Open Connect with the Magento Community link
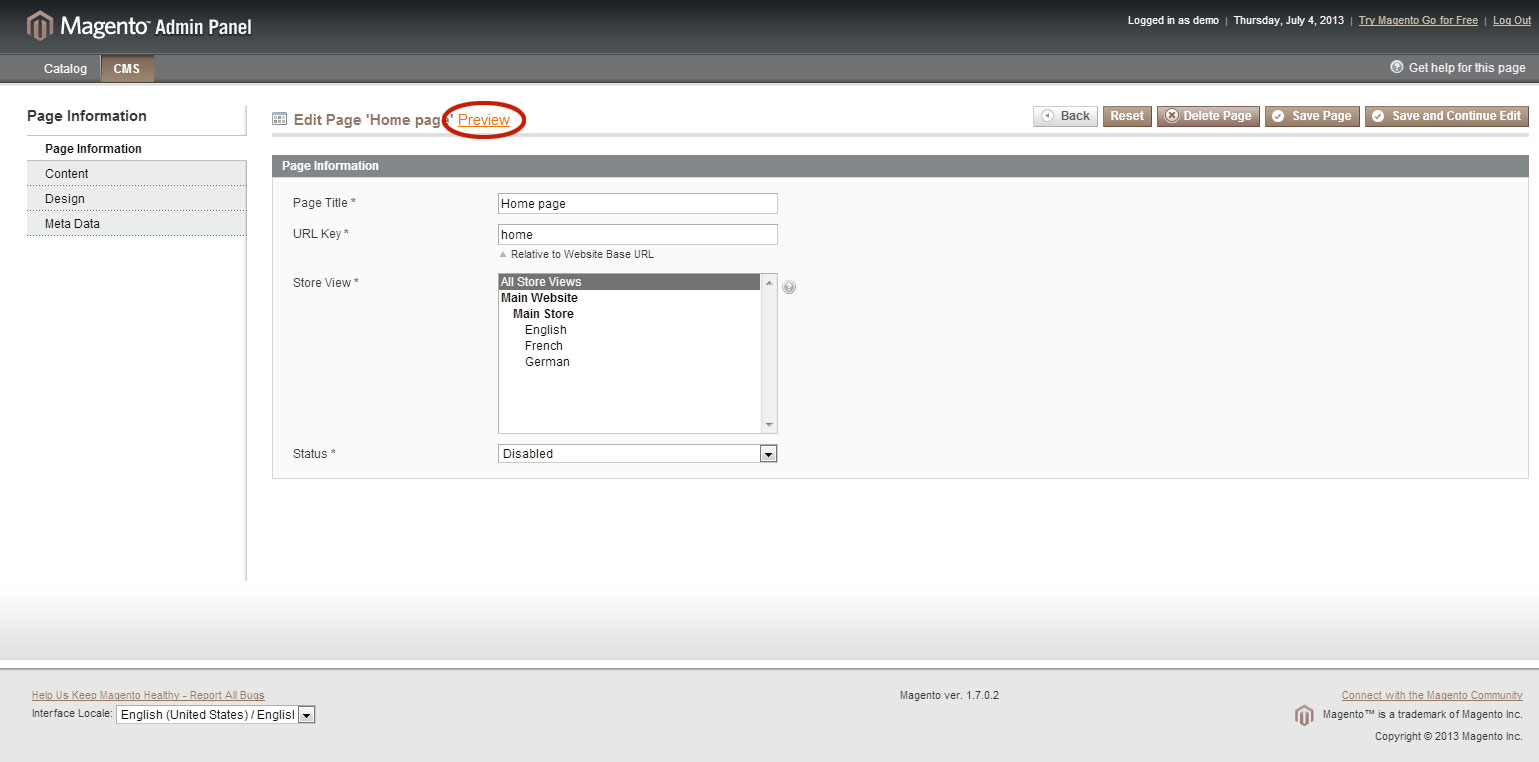Image resolution: width=1539 pixels, height=762 pixels. point(1432,695)
